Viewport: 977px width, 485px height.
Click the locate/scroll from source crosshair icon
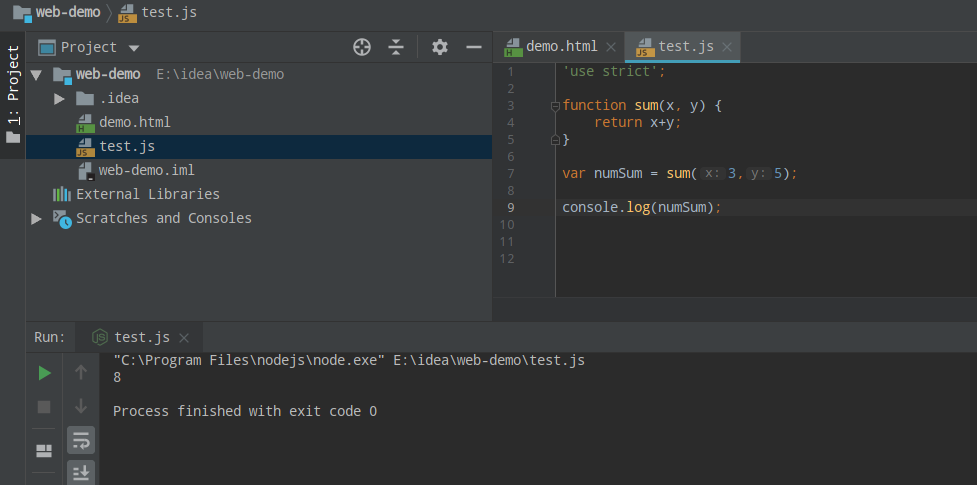pyautogui.click(x=362, y=47)
